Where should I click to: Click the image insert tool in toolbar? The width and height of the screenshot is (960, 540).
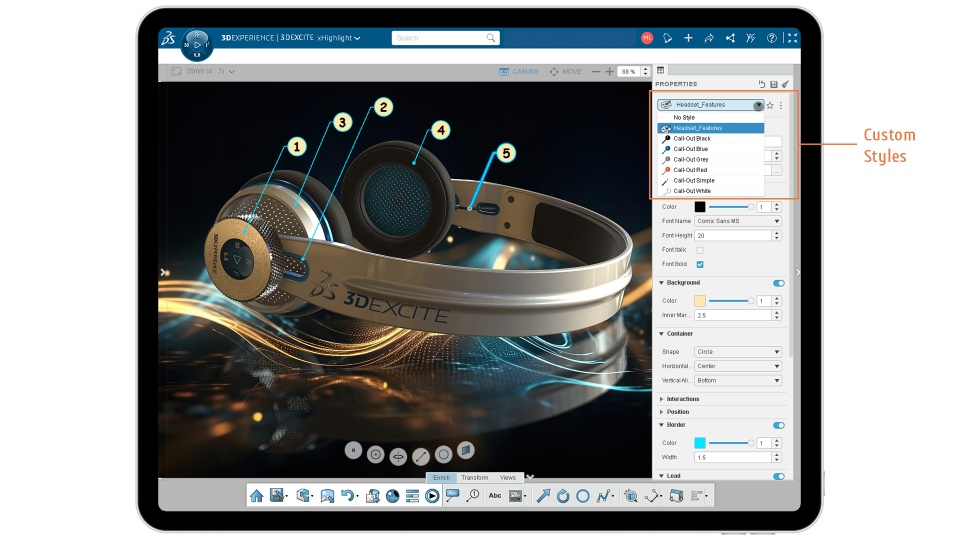pos(516,496)
